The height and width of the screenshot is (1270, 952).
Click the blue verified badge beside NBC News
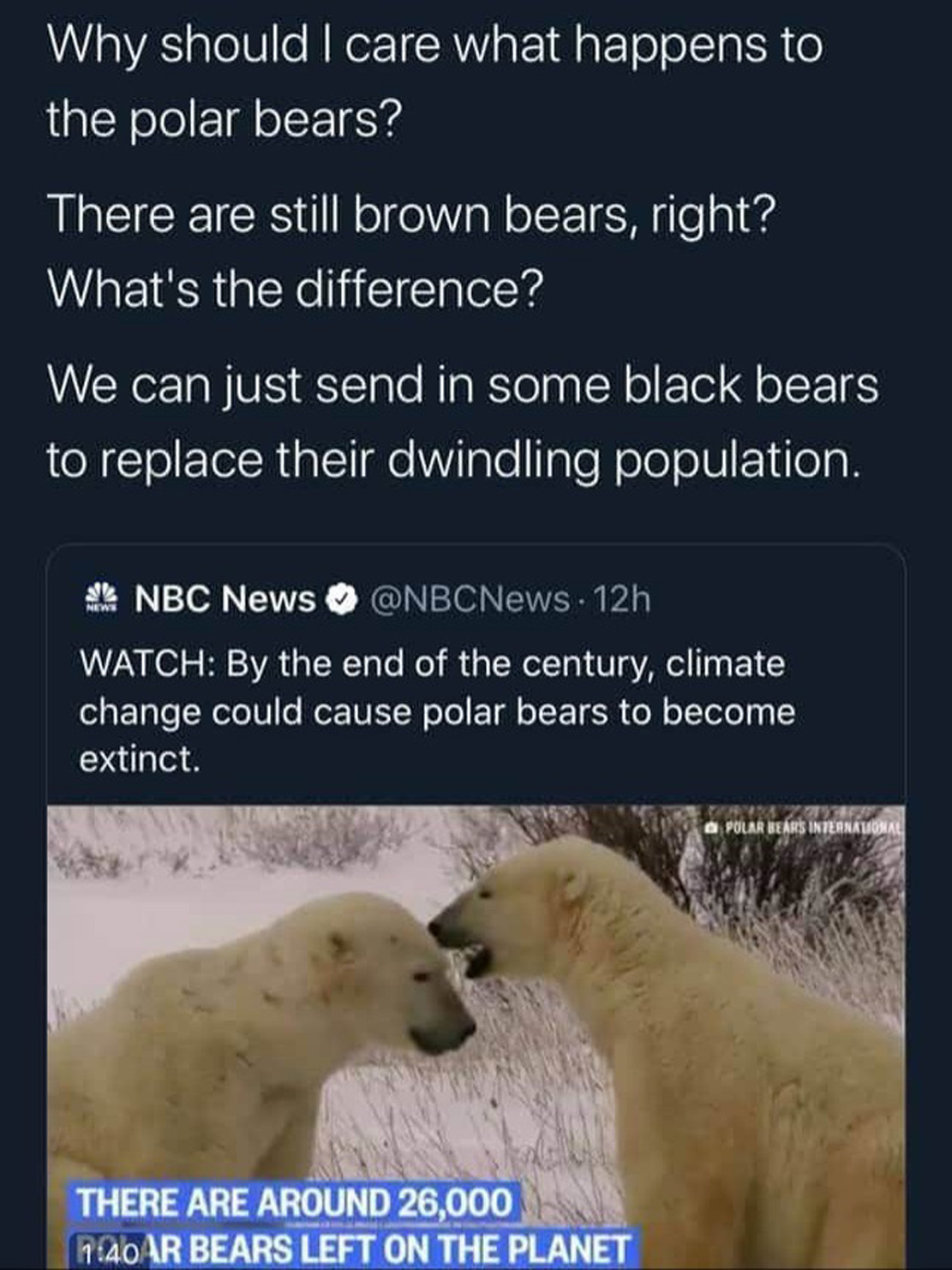[343, 600]
